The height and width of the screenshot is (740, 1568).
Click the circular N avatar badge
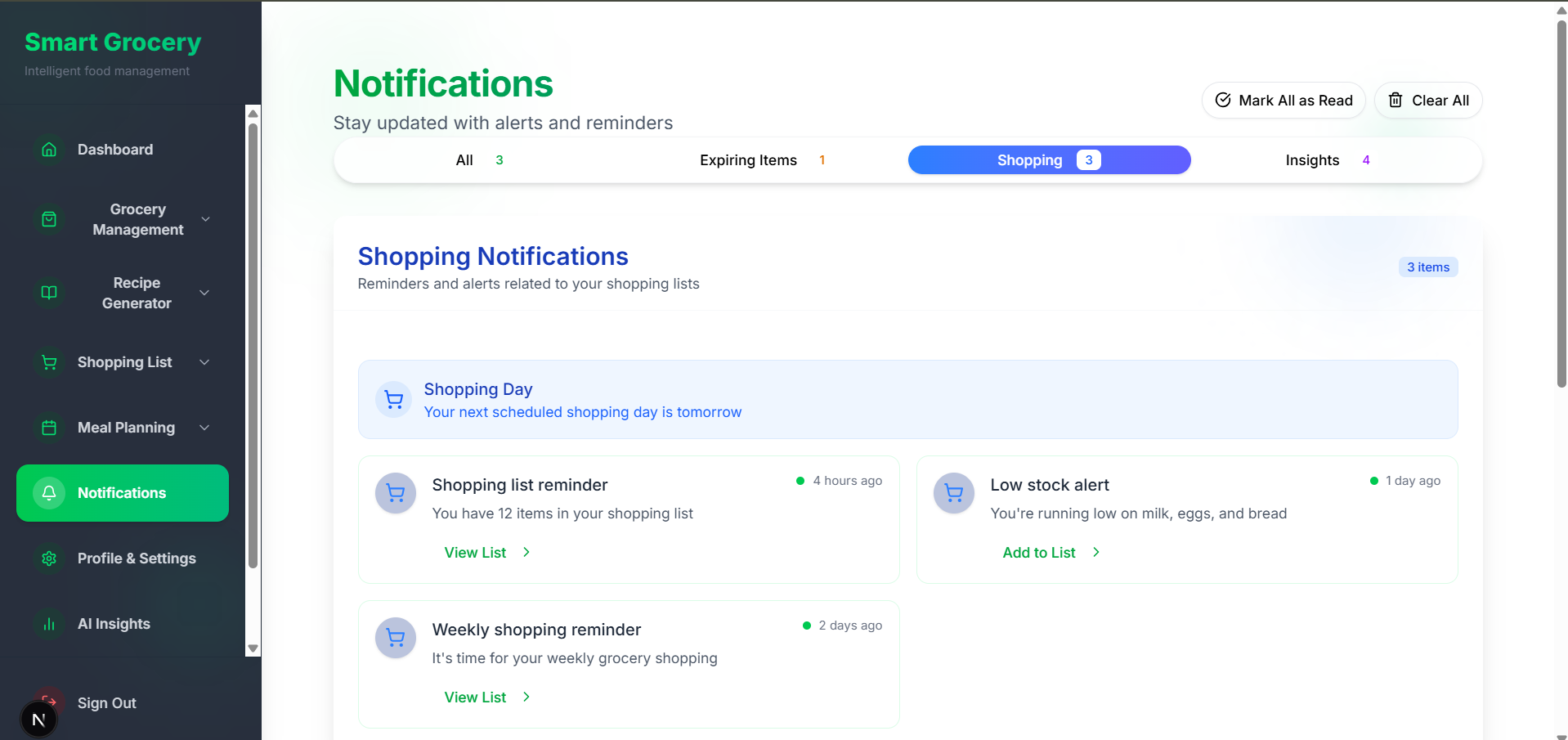[38, 720]
